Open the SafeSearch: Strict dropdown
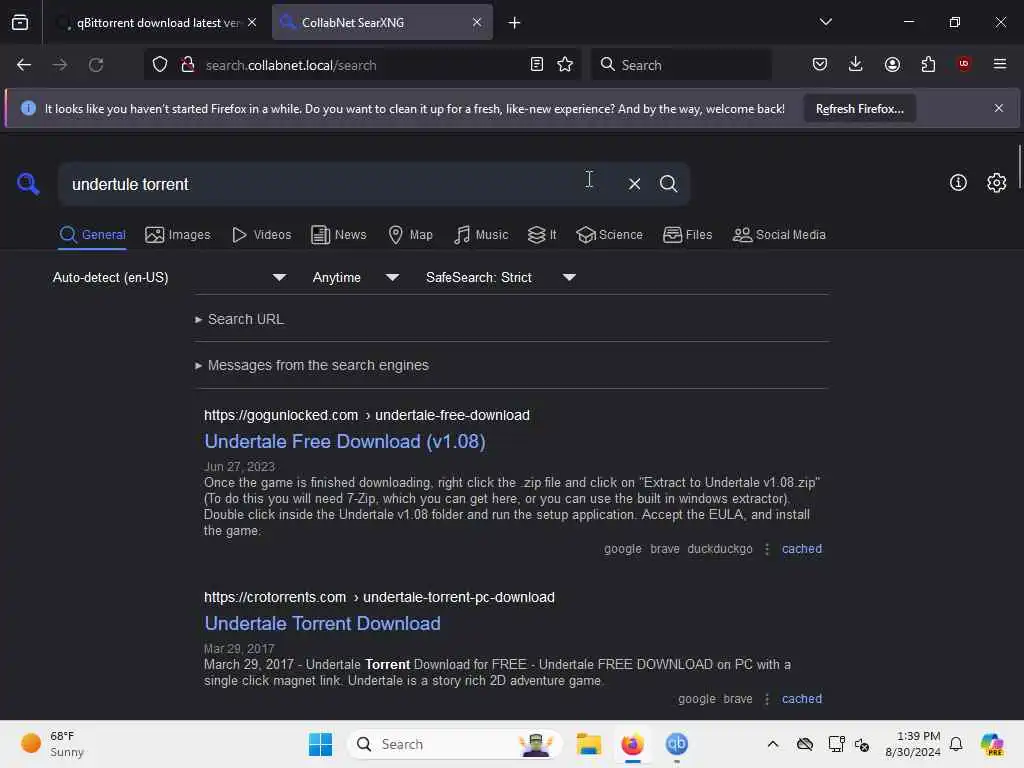Viewport: 1024px width, 768px height. point(501,278)
